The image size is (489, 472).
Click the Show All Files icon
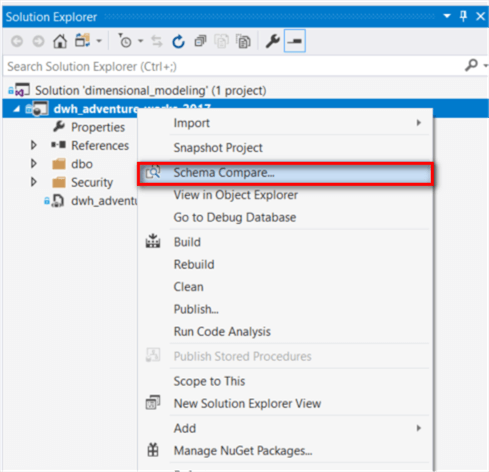click(x=243, y=42)
